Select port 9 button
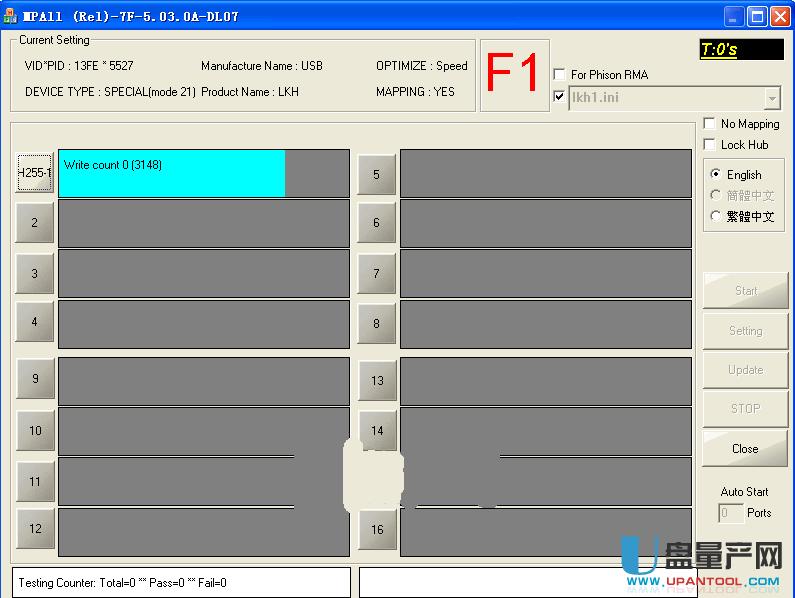Screen dimensions: 795x598 35,380
